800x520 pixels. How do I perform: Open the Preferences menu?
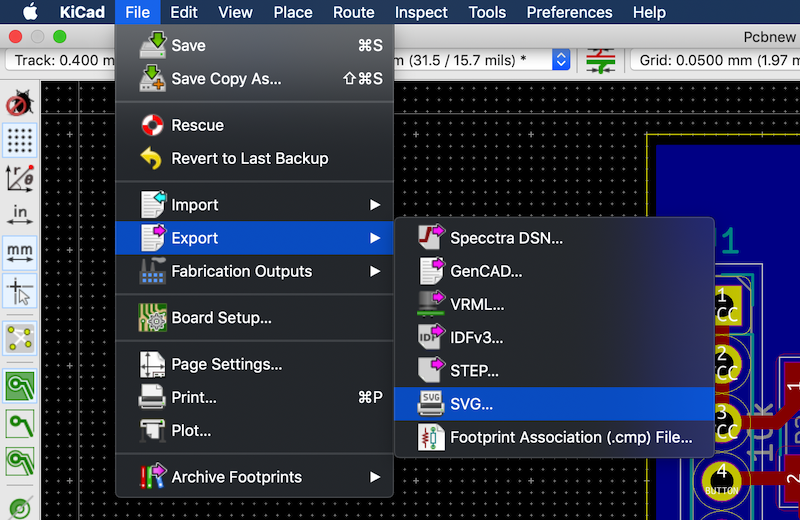[569, 12]
